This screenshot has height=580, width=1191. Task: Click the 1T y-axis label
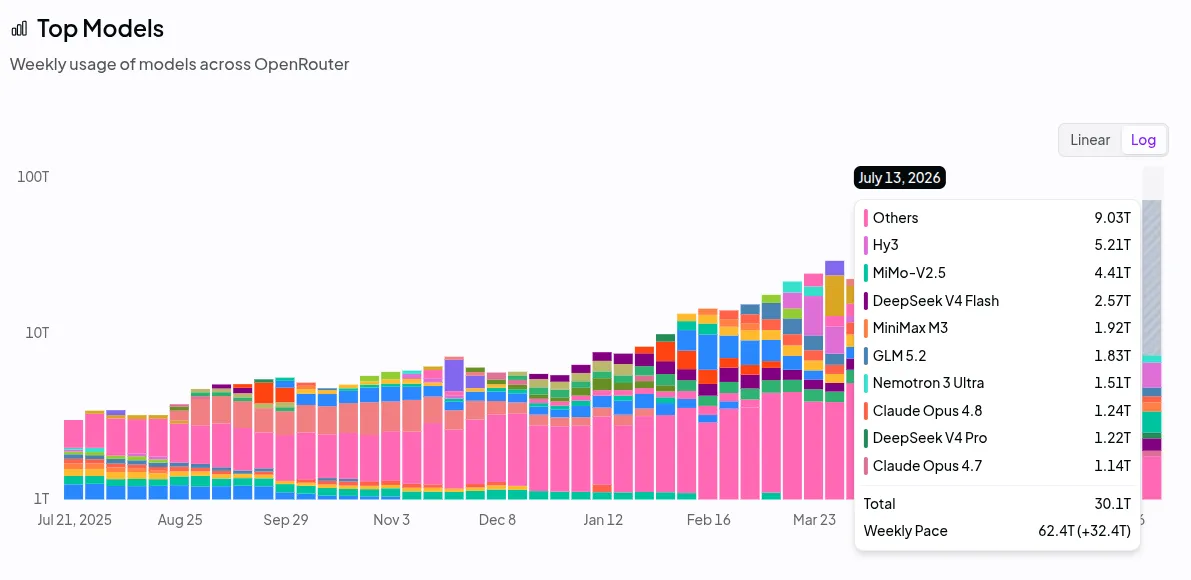[x=41, y=499]
